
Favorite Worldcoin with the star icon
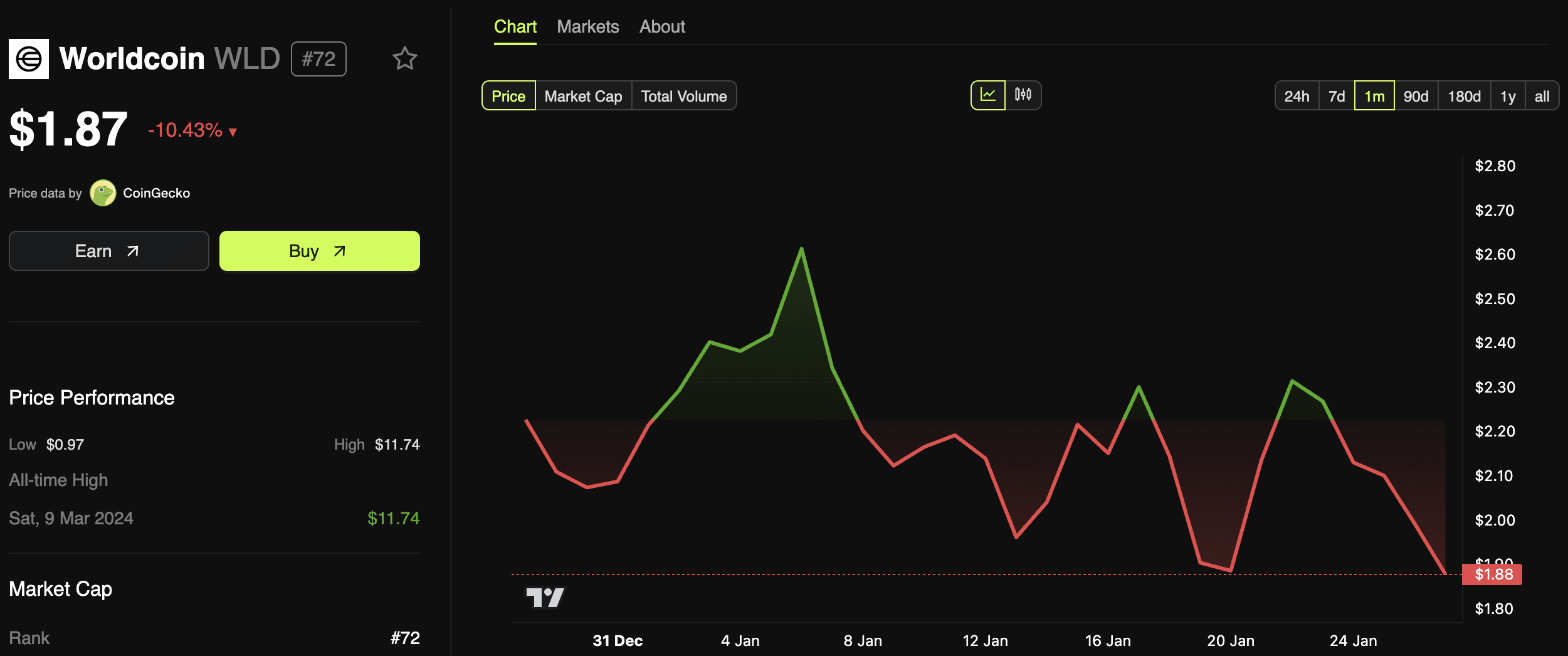pyautogui.click(x=405, y=59)
